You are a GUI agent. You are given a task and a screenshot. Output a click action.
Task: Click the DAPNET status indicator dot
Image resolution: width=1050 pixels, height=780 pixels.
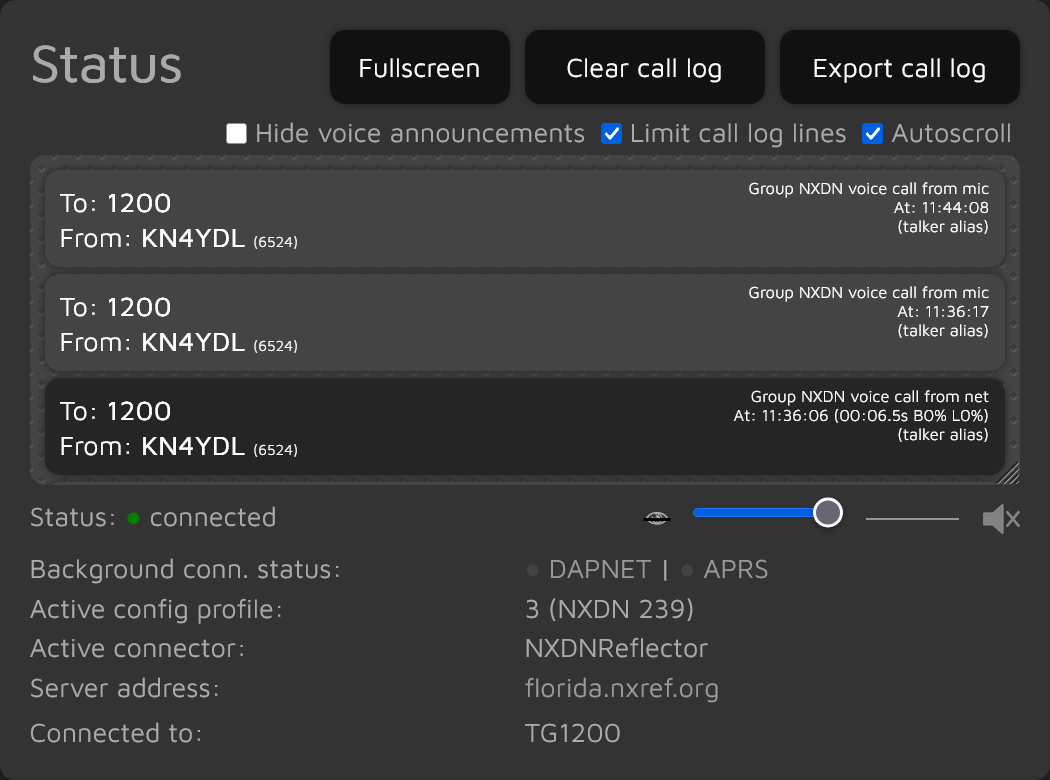532,571
